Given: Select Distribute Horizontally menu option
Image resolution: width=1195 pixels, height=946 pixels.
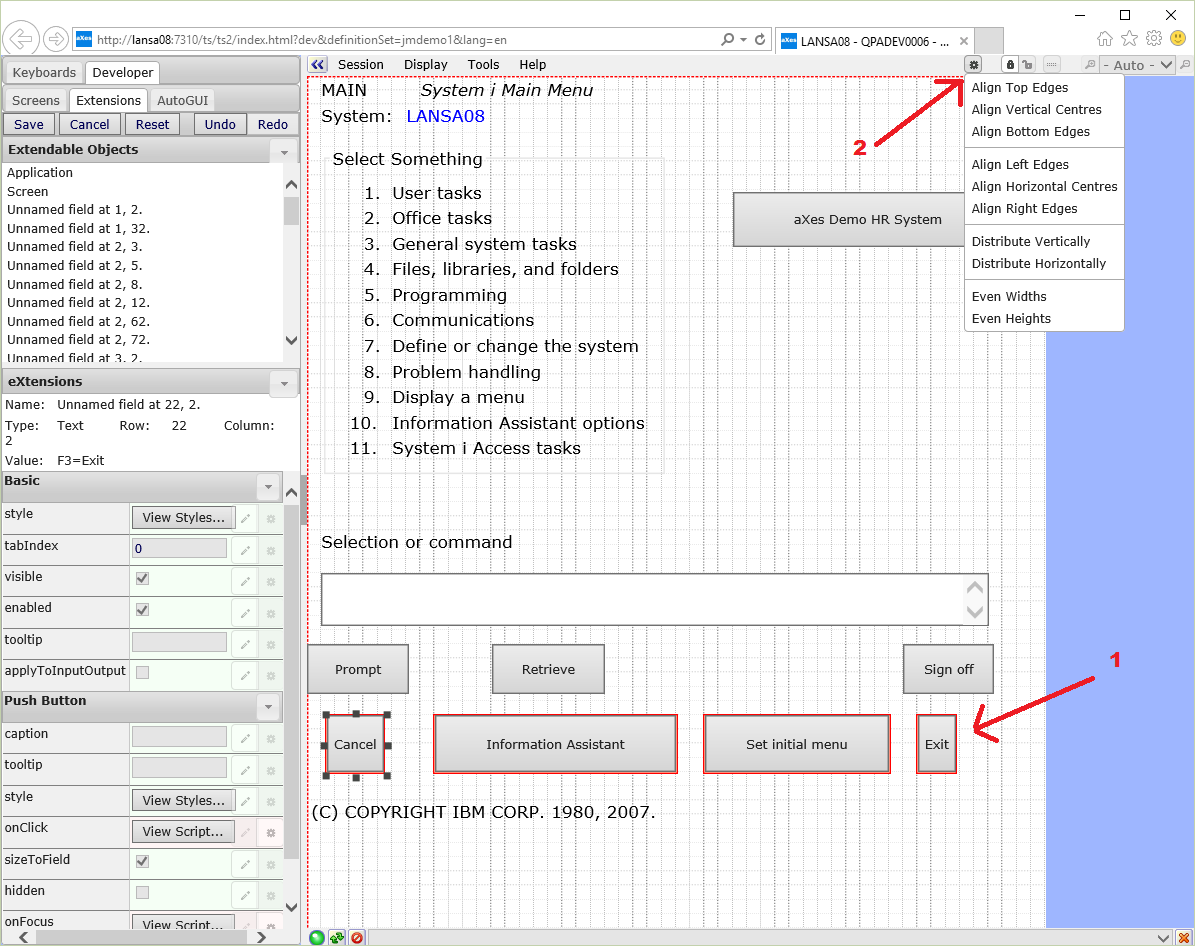Looking at the screenshot, I should click(1038, 264).
